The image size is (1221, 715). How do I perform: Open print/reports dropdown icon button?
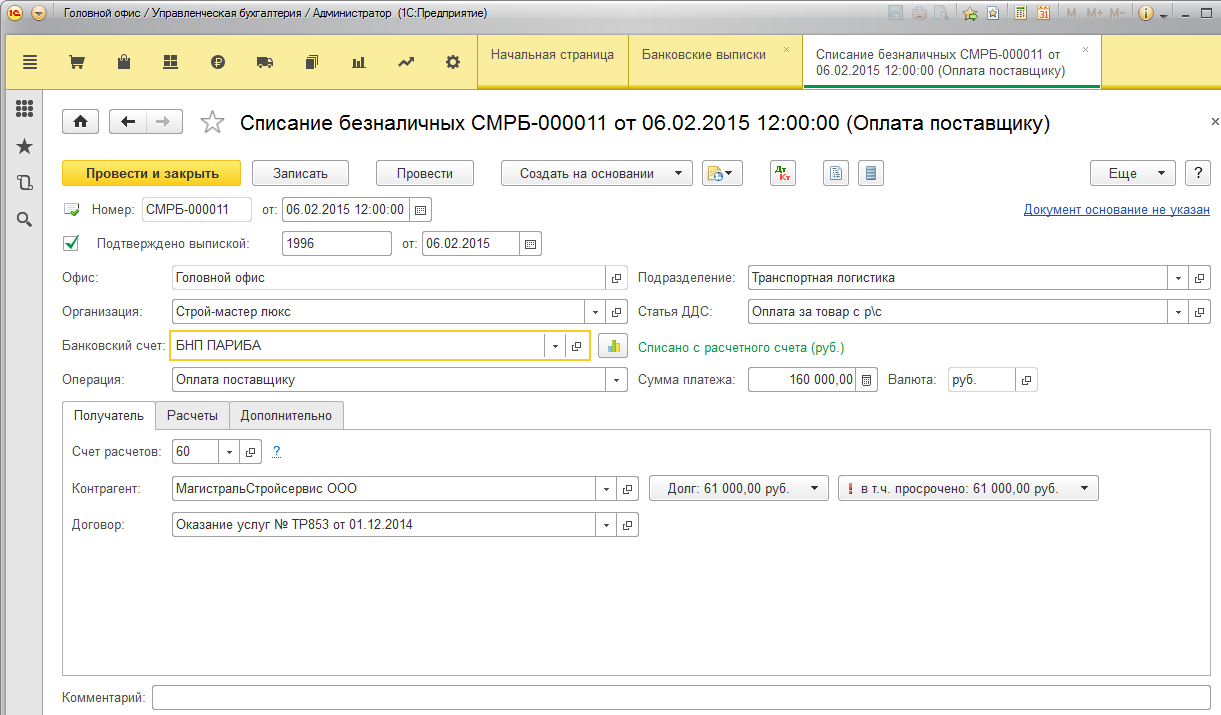point(722,173)
